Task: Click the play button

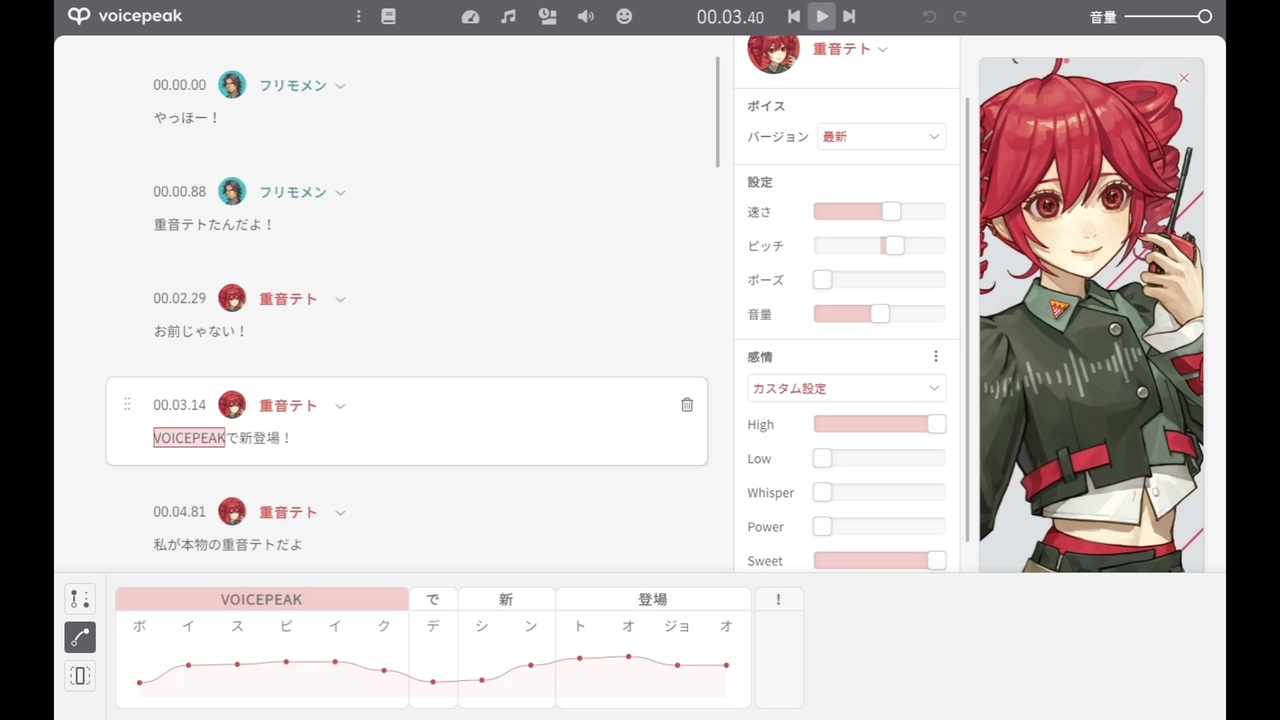Action: click(x=821, y=16)
